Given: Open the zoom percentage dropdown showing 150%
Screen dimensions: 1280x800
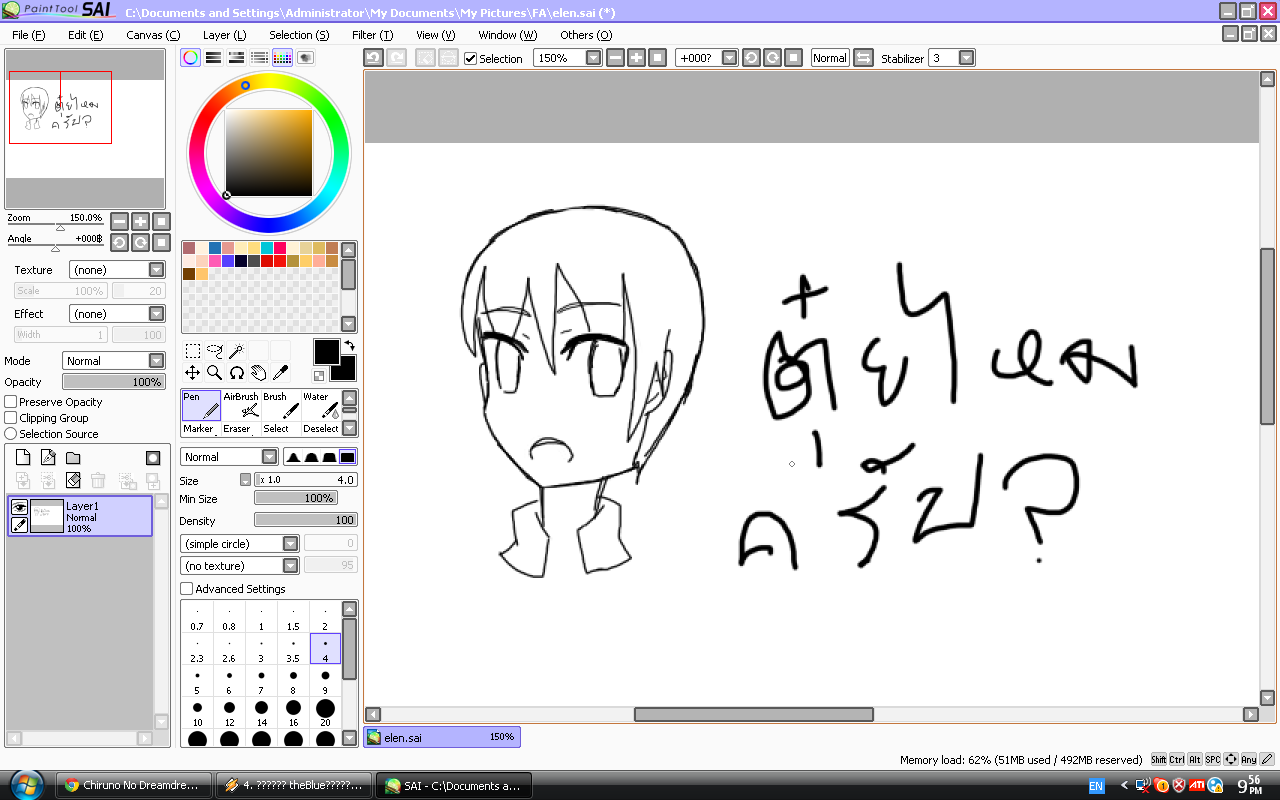Looking at the screenshot, I should tap(594, 58).
